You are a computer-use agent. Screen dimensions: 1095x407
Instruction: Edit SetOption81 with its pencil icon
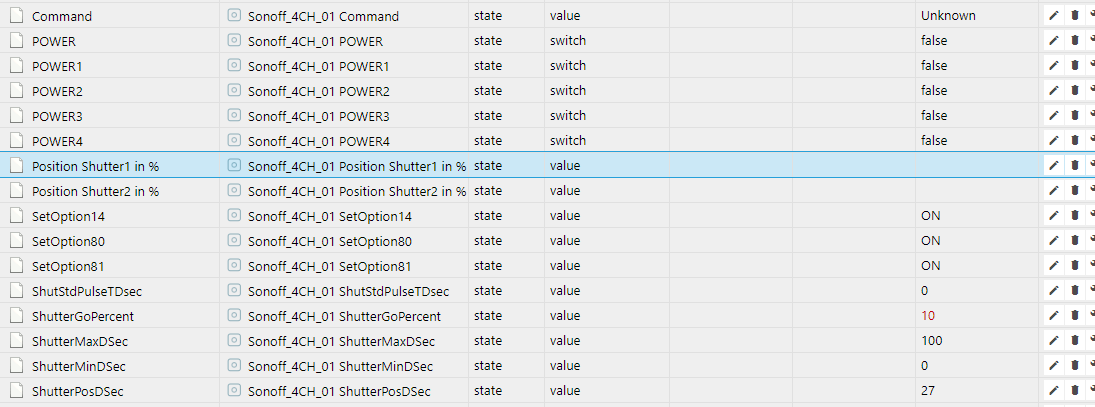click(1054, 266)
